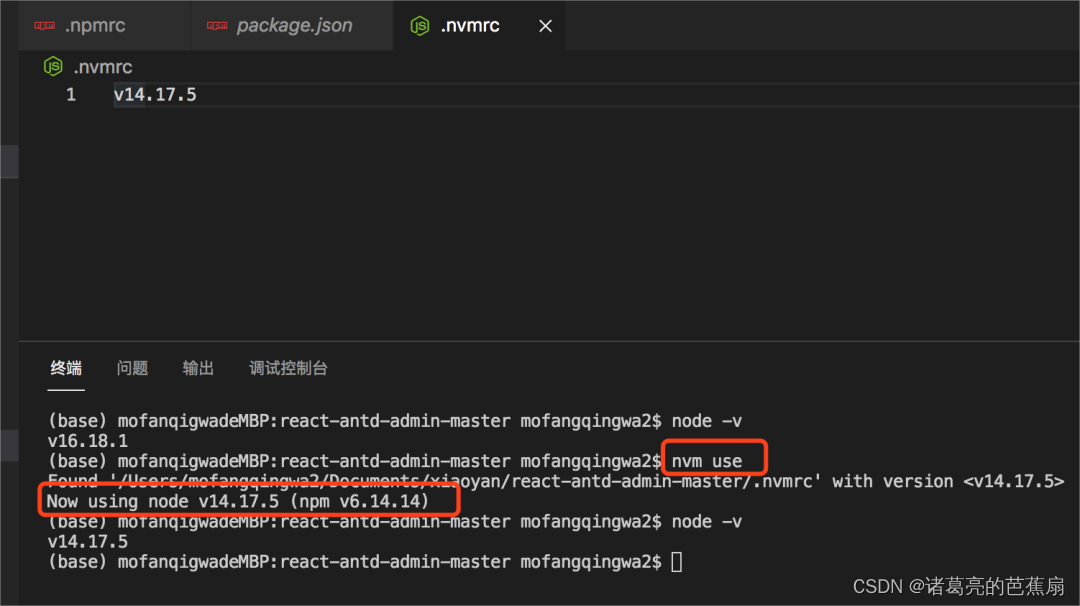Switch to the package.json tab
Screen dimensions: 1080x606
(293, 25)
